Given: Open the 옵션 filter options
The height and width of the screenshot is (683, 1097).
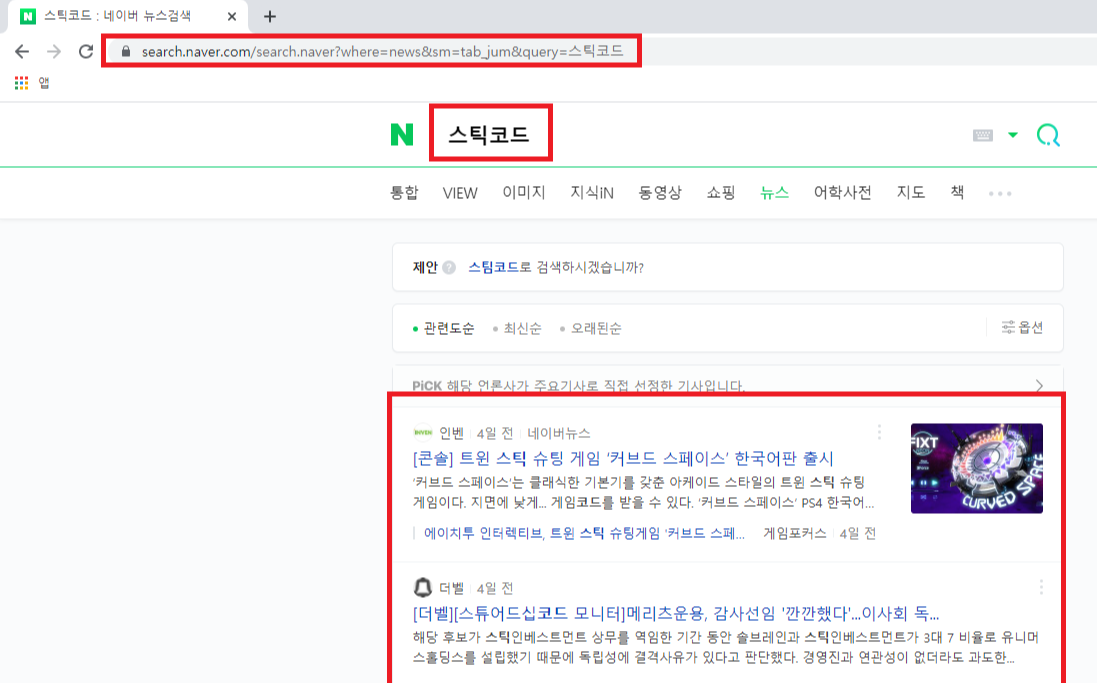Looking at the screenshot, I should pos(1022,327).
